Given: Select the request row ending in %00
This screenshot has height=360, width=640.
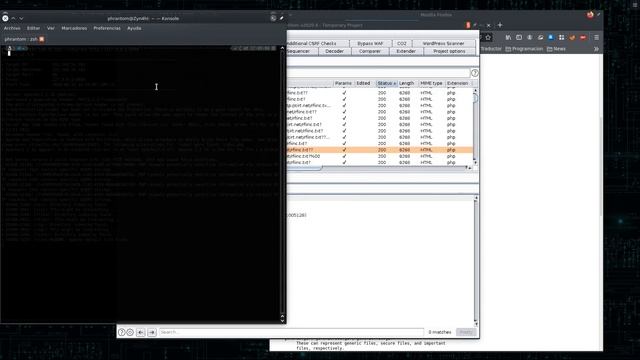Looking at the screenshot, I should pyautogui.click(x=380, y=156).
